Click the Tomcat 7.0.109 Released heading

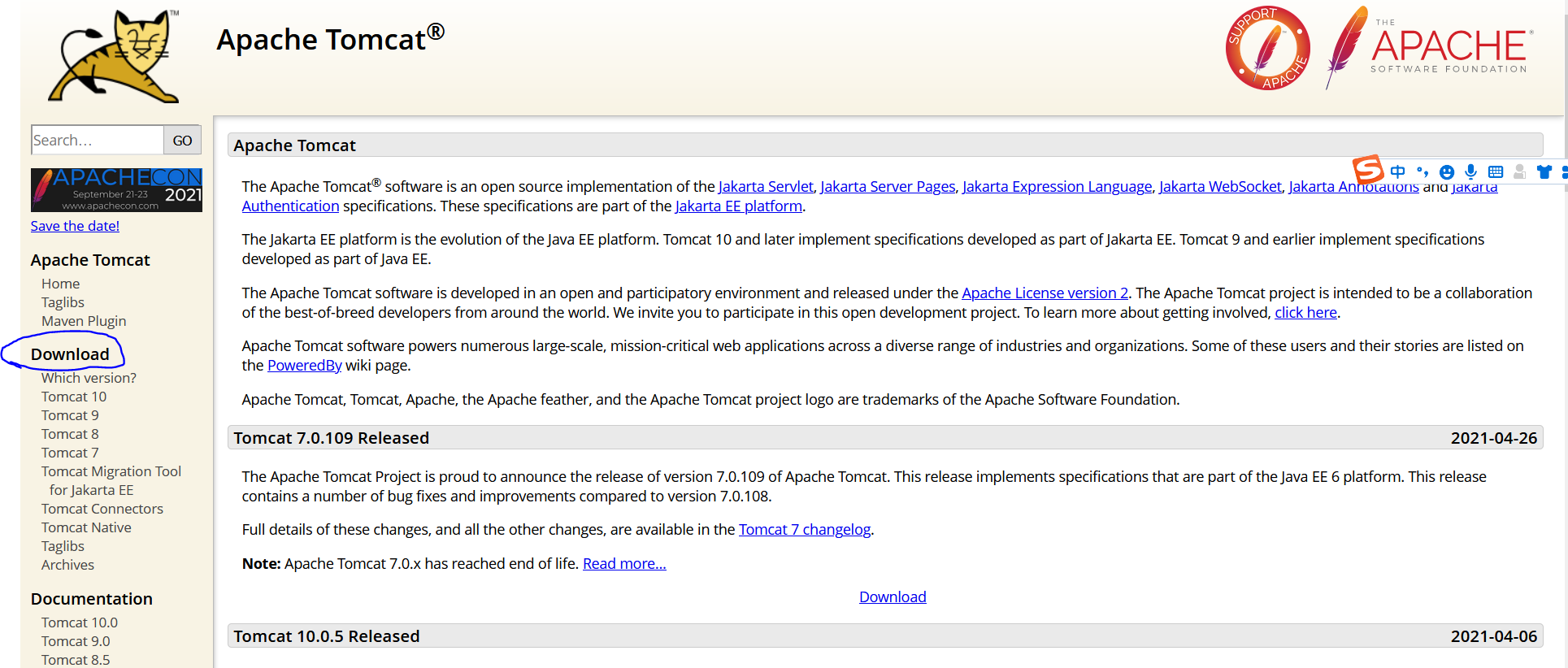point(332,438)
